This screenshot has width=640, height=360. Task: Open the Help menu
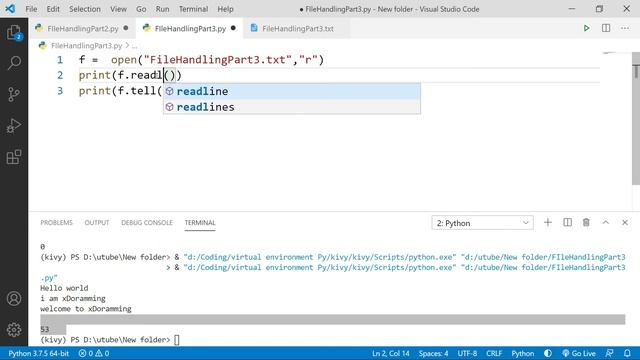pyautogui.click(x=225, y=9)
